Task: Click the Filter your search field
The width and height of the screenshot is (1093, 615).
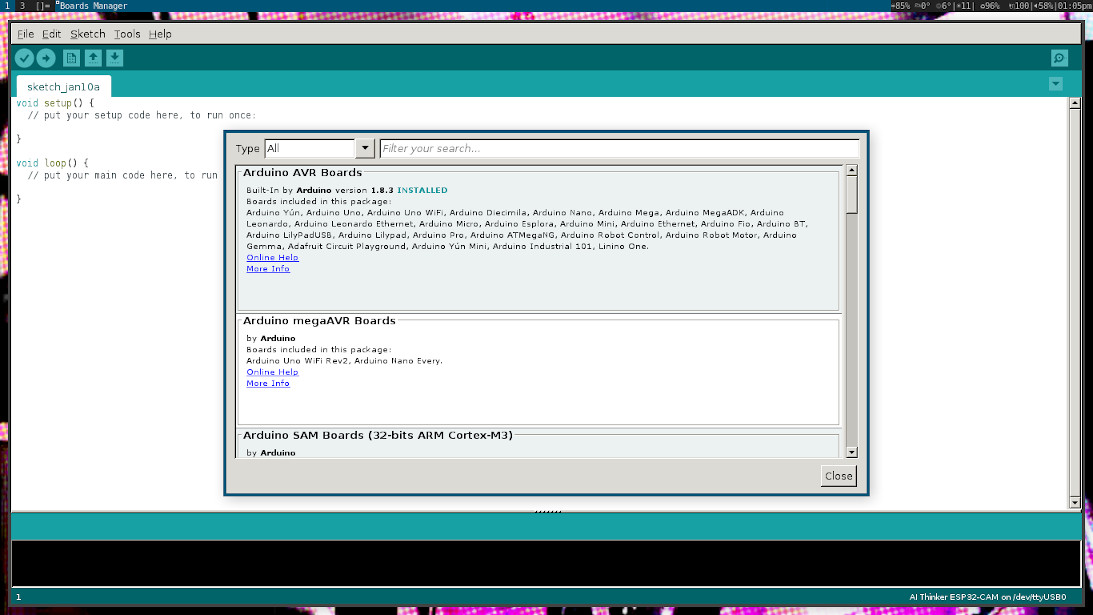Action: tap(618, 149)
